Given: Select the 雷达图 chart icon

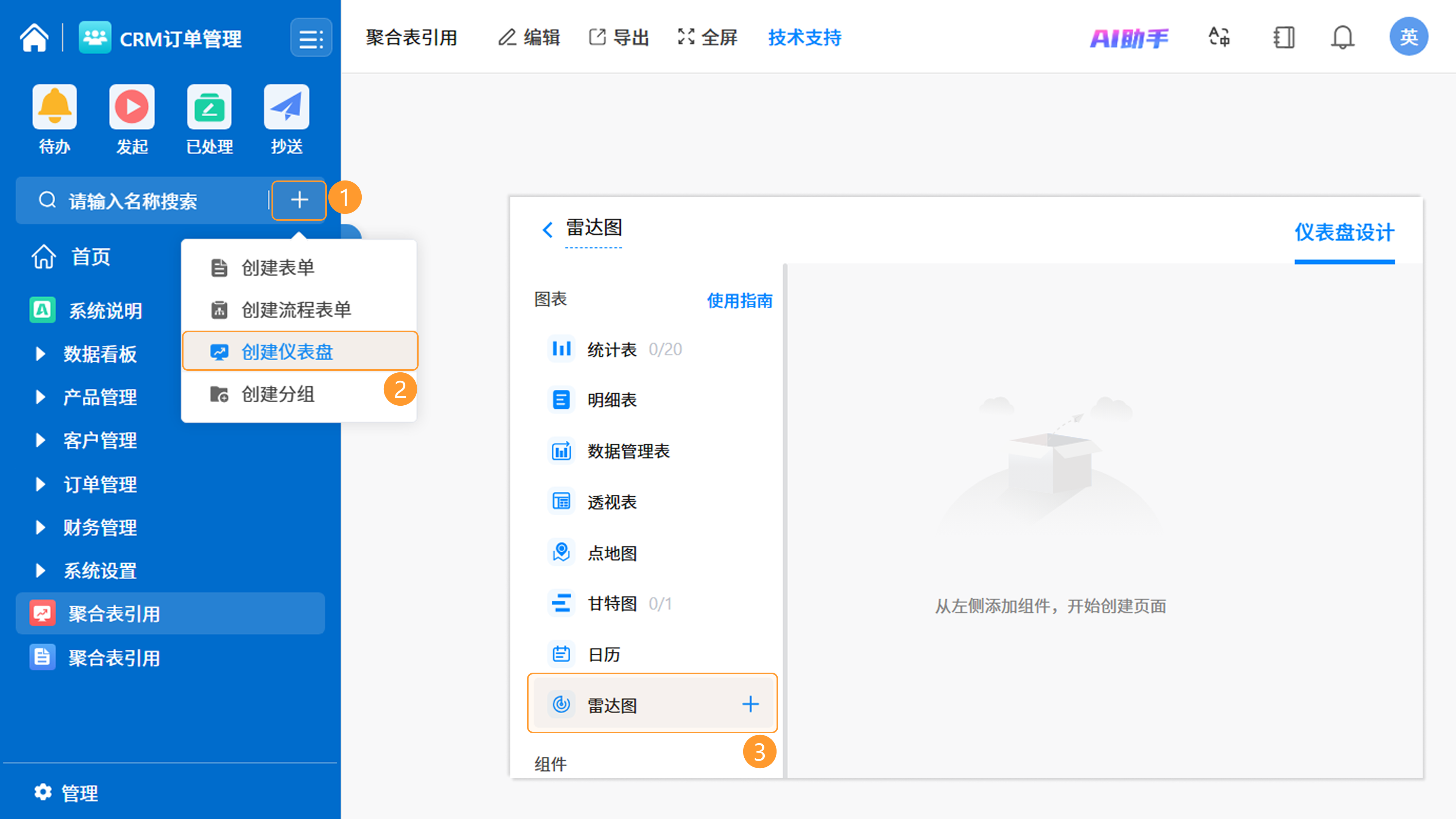Looking at the screenshot, I should coord(561,704).
